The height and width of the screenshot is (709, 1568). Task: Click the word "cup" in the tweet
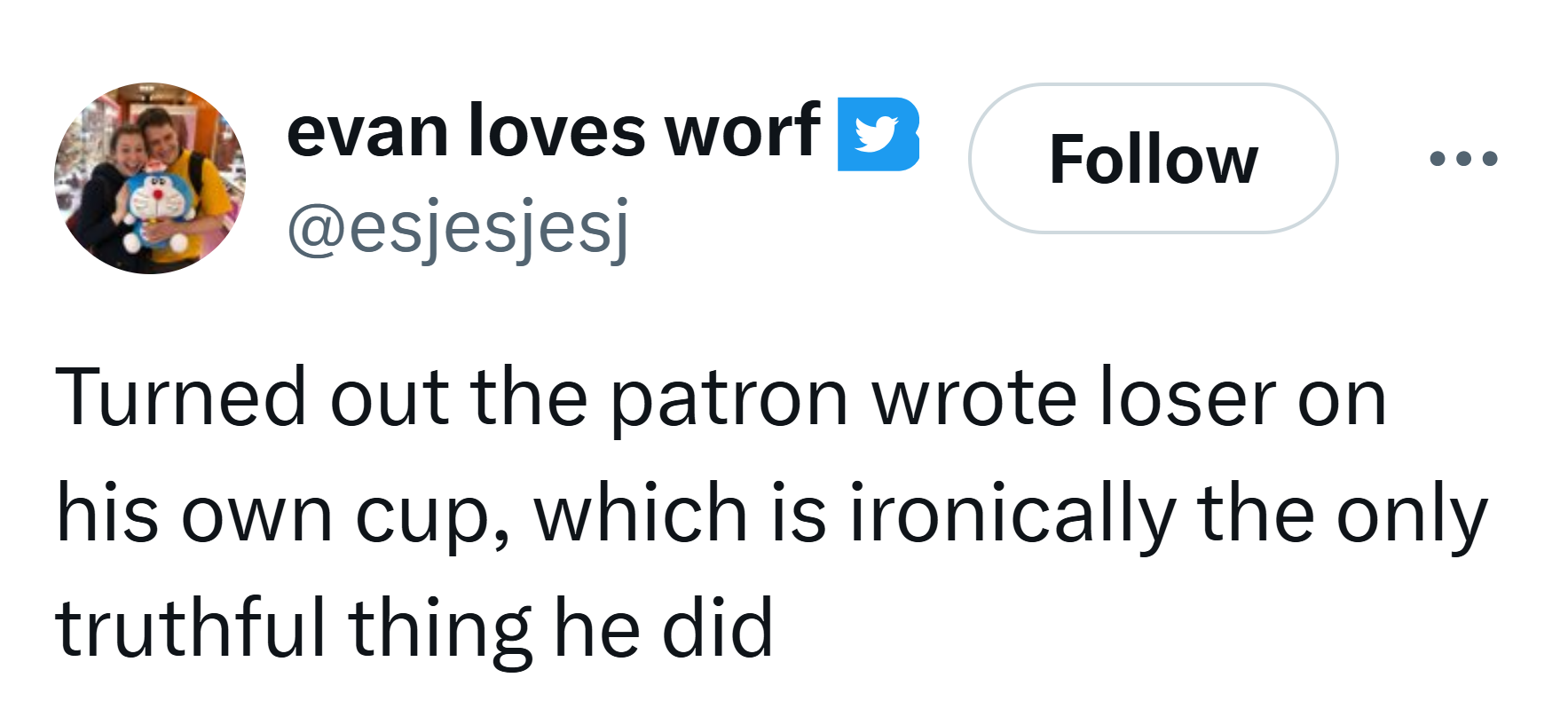click(422, 516)
